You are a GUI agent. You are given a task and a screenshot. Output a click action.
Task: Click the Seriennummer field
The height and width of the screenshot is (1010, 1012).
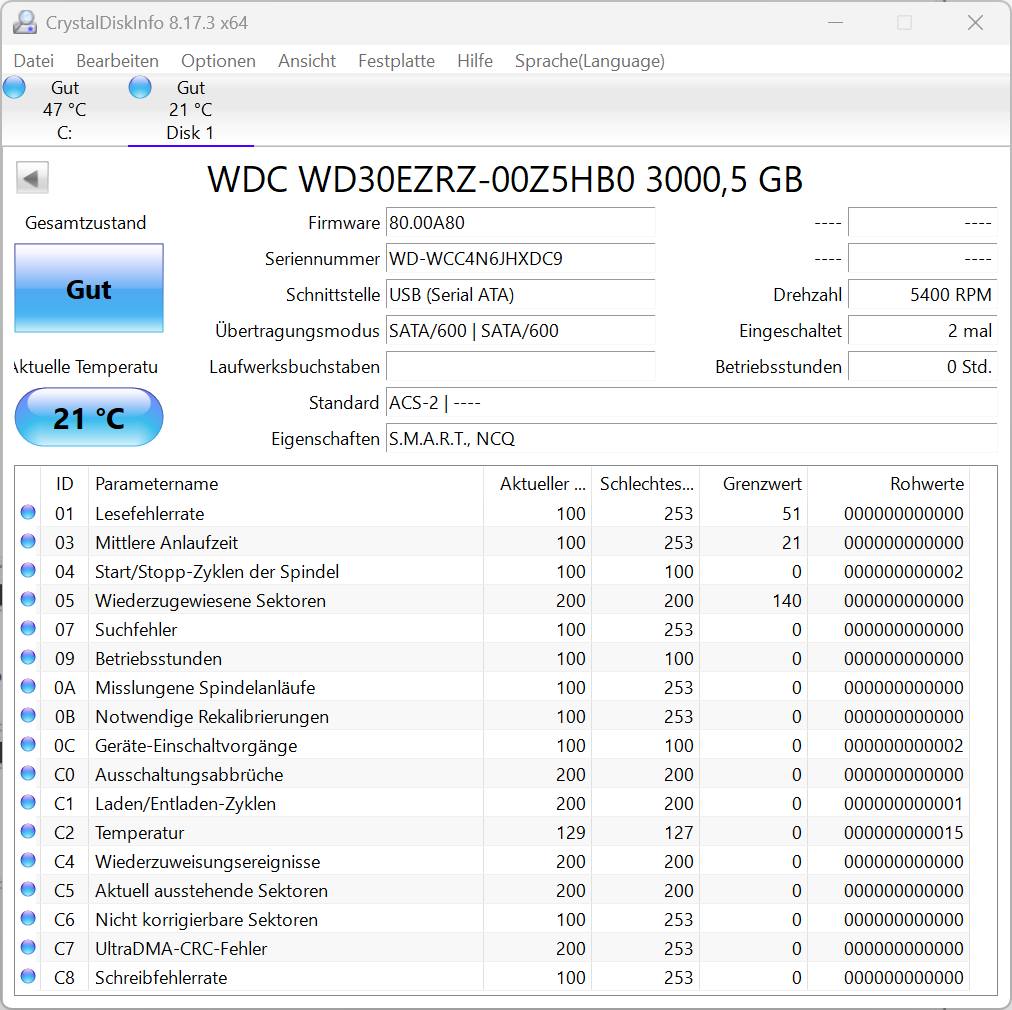point(520,258)
